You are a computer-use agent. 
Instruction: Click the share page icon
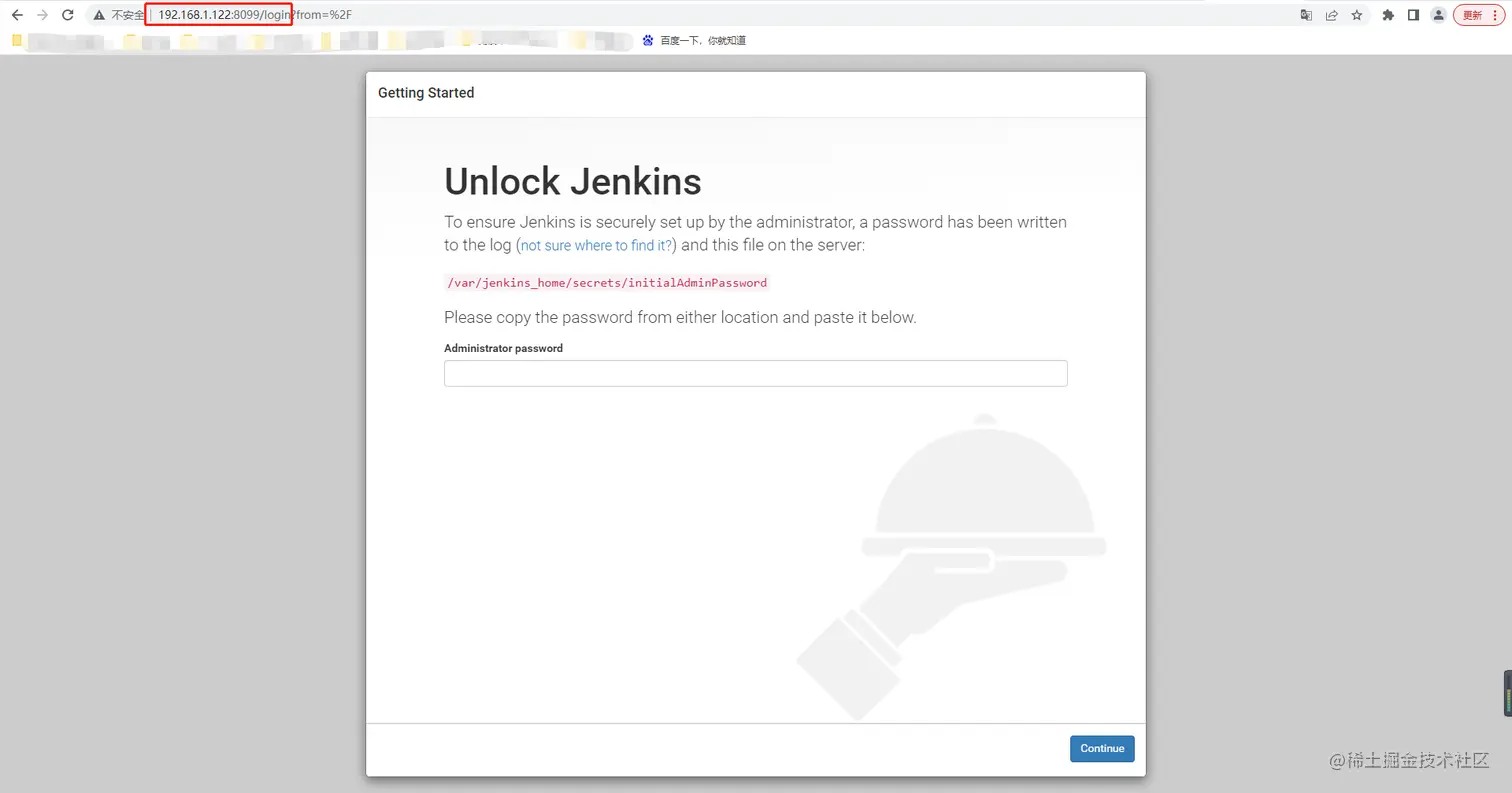1332,15
